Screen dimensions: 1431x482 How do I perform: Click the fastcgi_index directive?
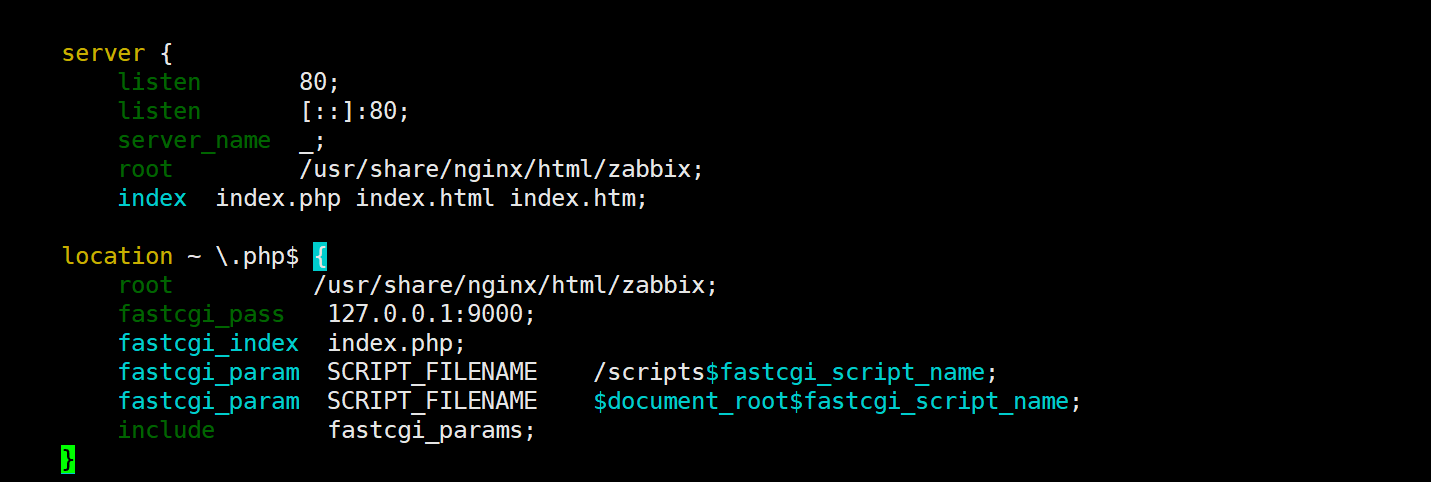pos(208,344)
